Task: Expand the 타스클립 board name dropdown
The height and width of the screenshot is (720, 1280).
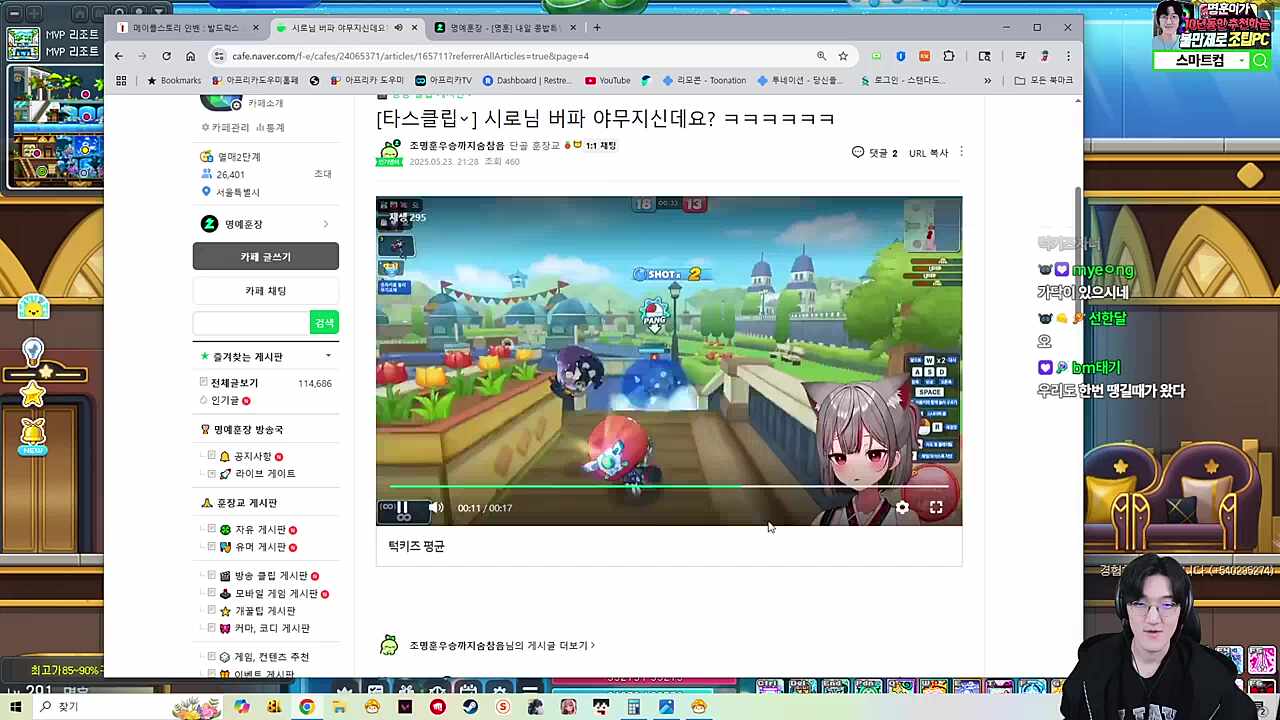Action: pyautogui.click(x=464, y=119)
